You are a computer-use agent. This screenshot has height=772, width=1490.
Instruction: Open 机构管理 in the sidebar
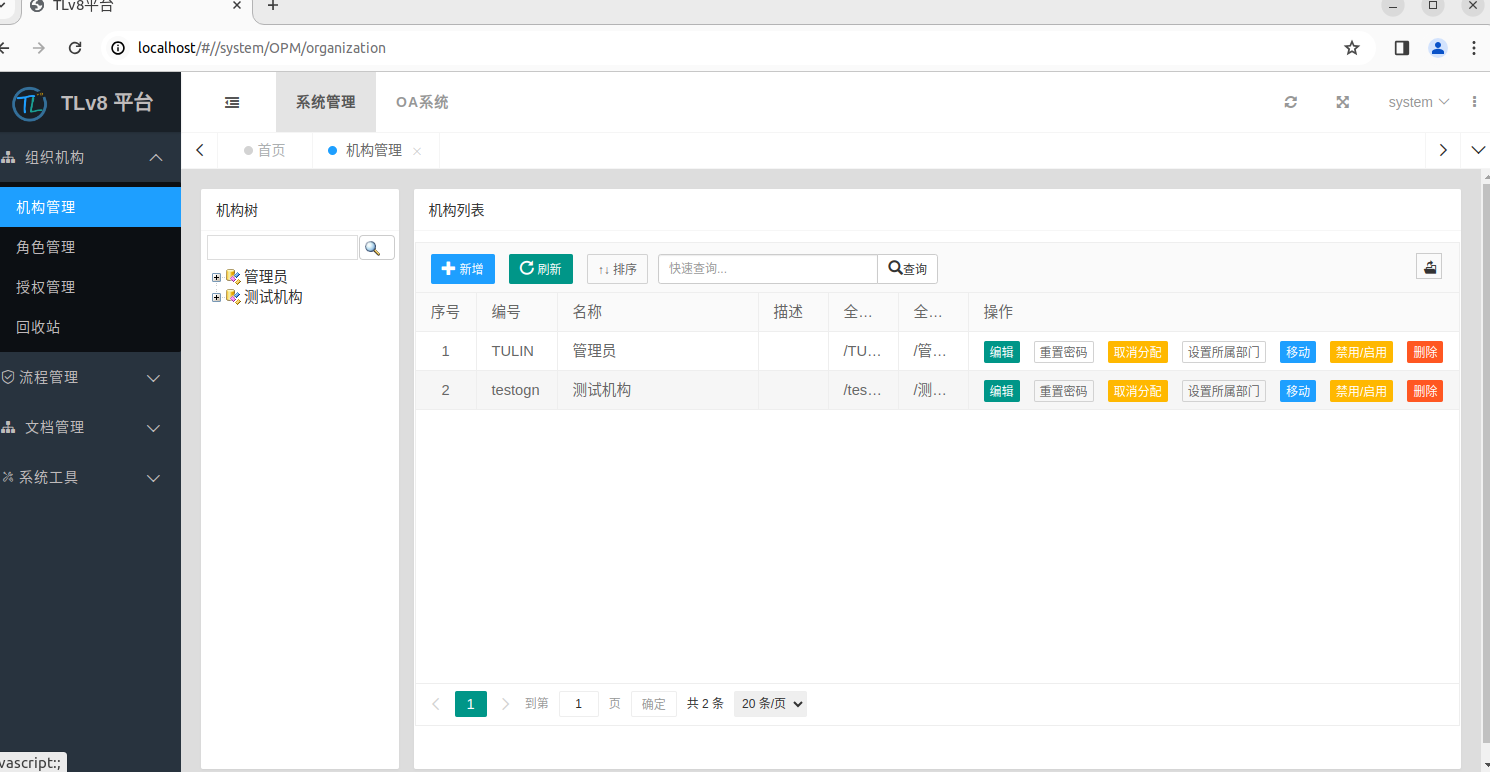point(90,207)
